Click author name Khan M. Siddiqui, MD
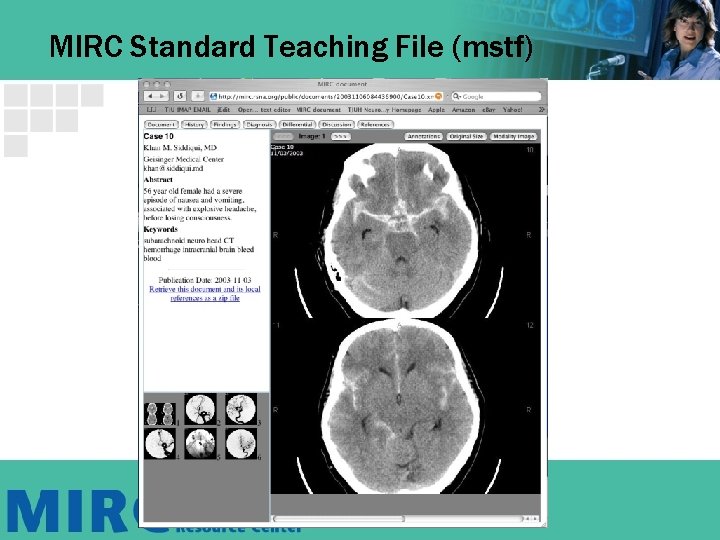The width and height of the screenshot is (720, 540). pos(180,147)
